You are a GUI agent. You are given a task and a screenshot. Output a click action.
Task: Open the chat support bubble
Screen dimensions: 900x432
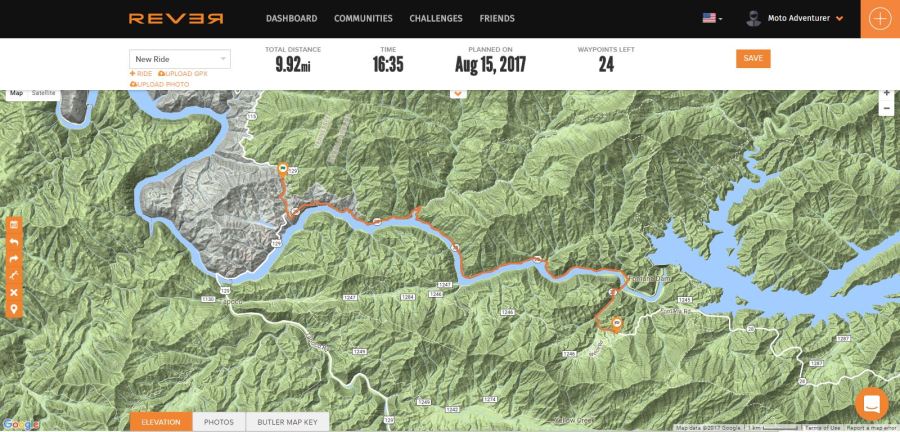coord(871,404)
